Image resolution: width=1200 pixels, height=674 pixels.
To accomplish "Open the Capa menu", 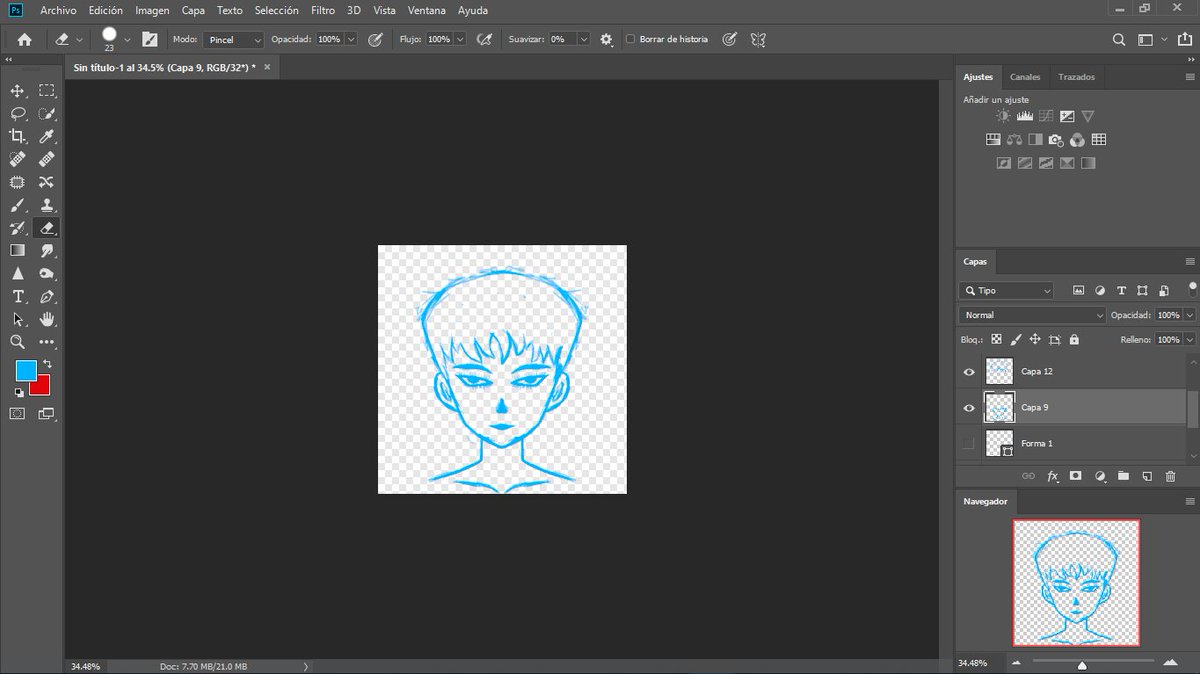I will coord(194,10).
